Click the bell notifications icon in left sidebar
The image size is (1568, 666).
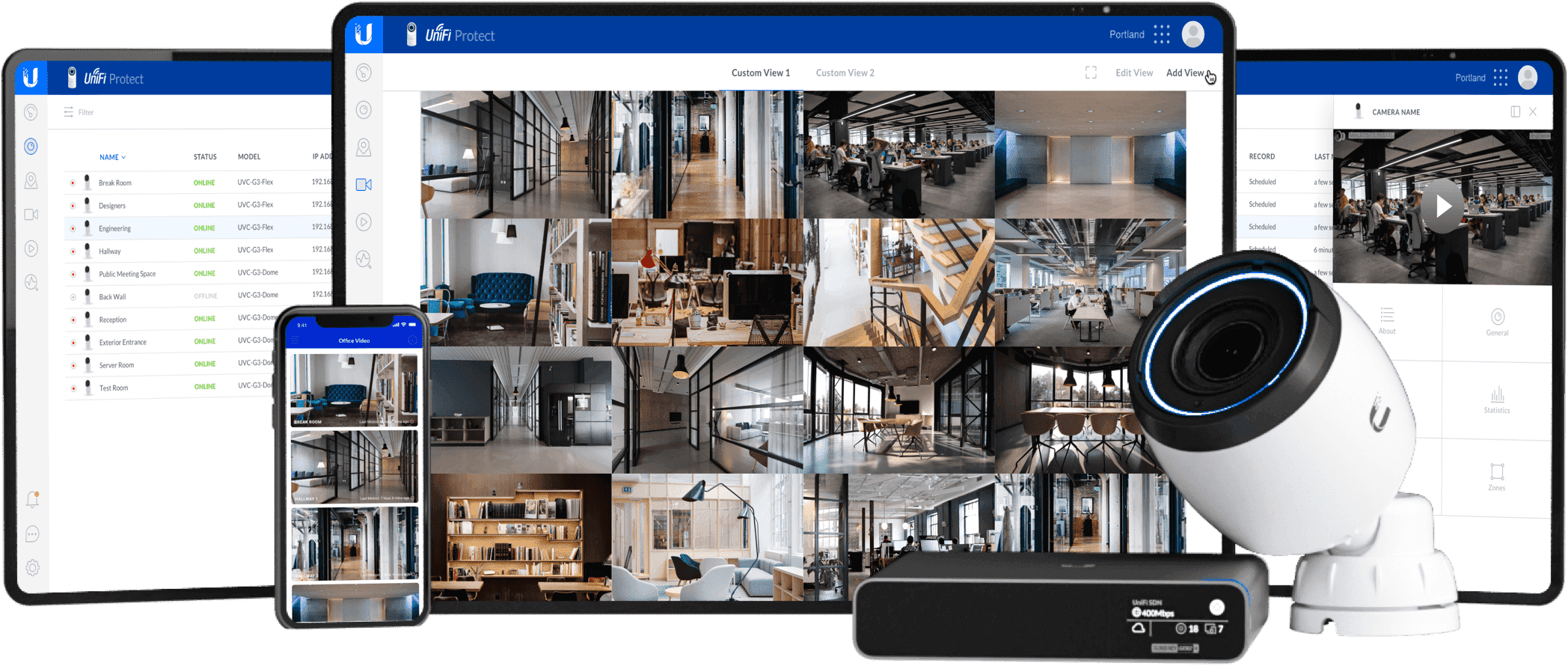(x=32, y=499)
